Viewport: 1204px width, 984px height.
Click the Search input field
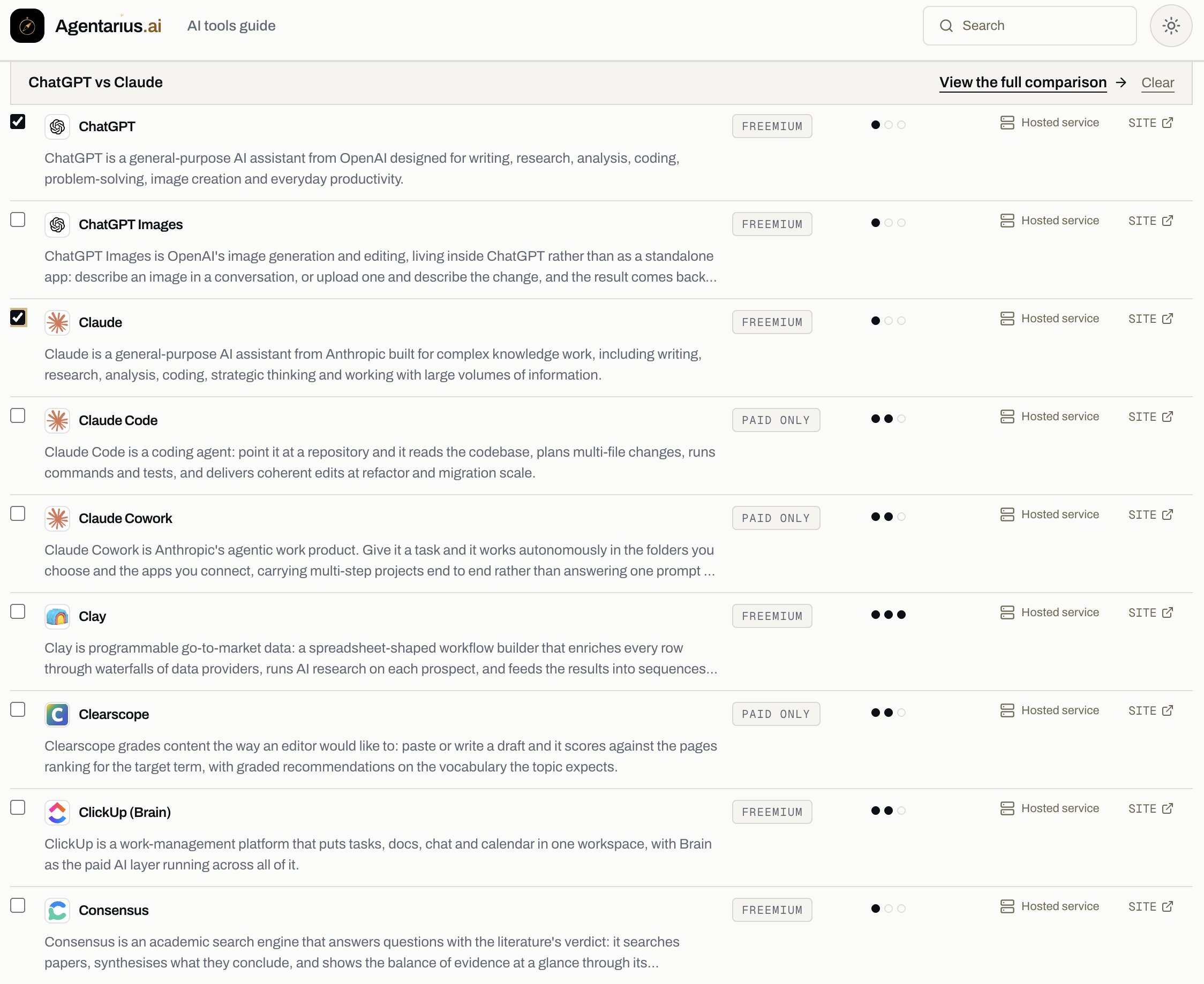(x=1029, y=26)
